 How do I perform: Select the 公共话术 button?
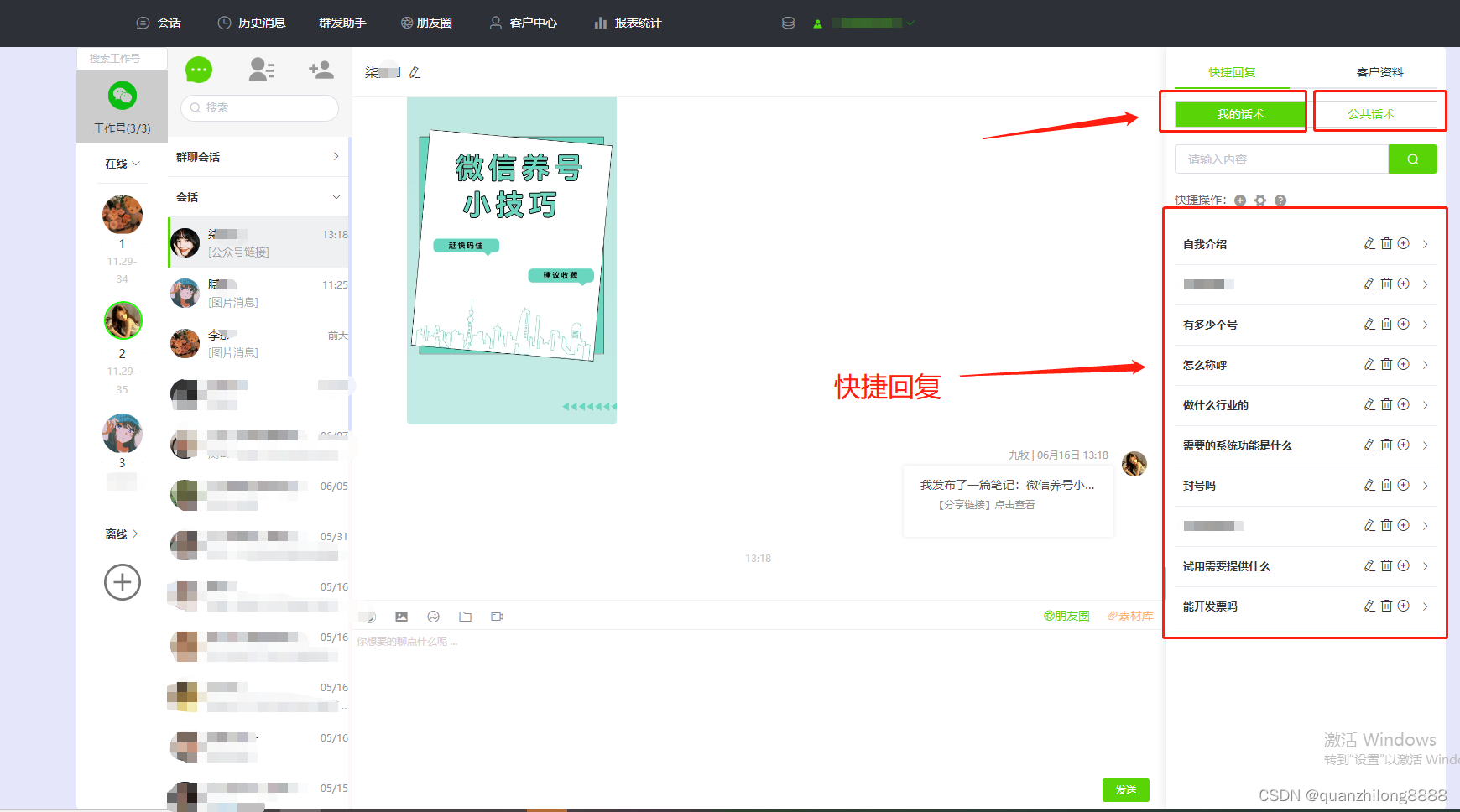pyautogui.click(x=1371, y=114)
